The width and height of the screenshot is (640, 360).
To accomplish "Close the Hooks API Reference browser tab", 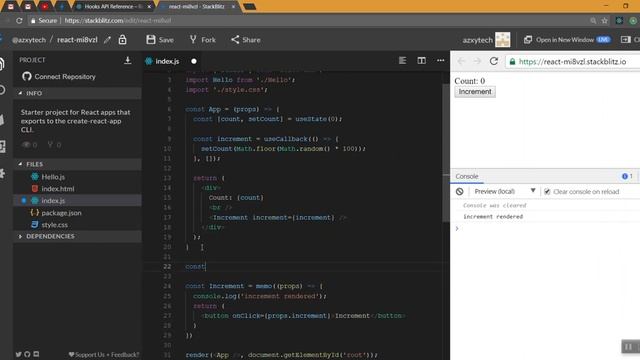I will click(x=149, y=7).
